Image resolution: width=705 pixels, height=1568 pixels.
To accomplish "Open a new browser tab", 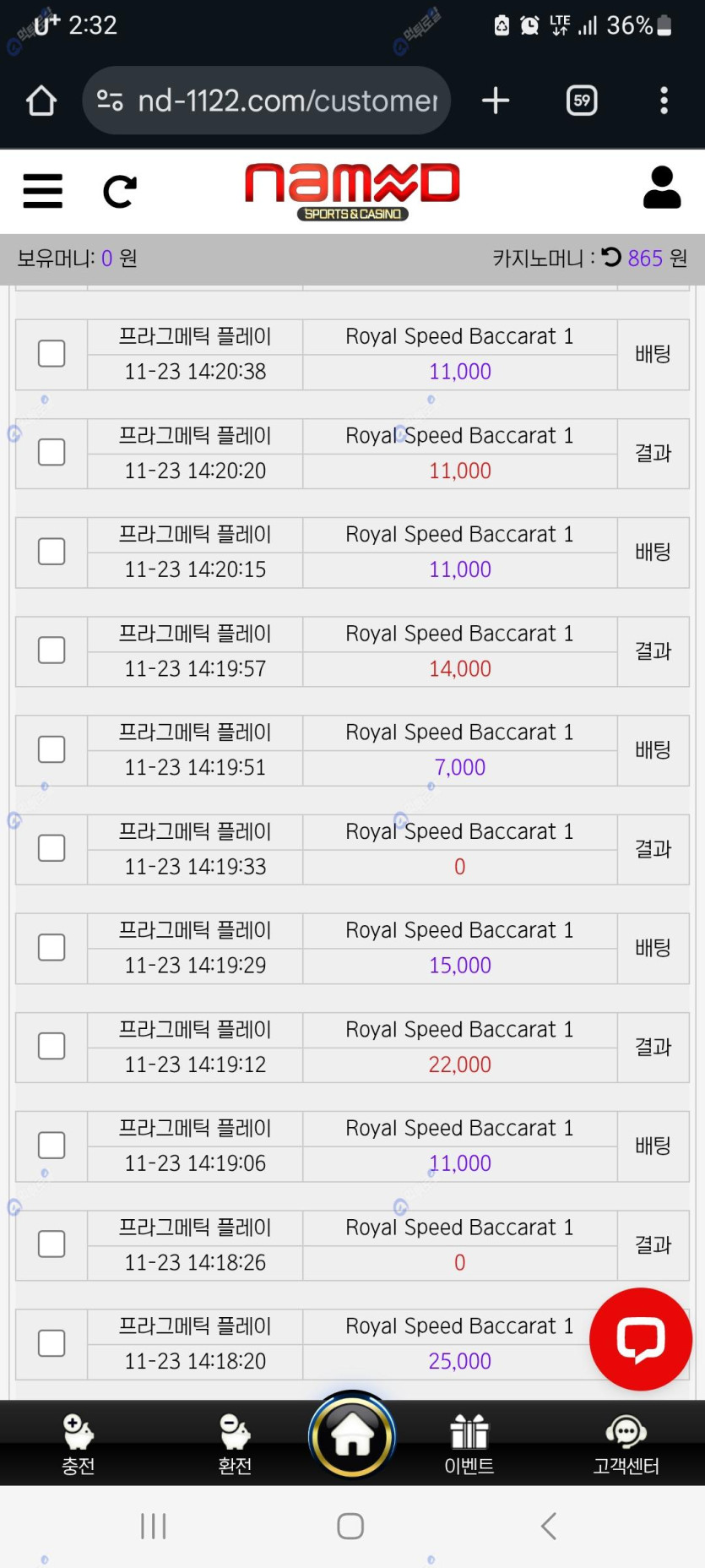I will (x=496, y=101).
